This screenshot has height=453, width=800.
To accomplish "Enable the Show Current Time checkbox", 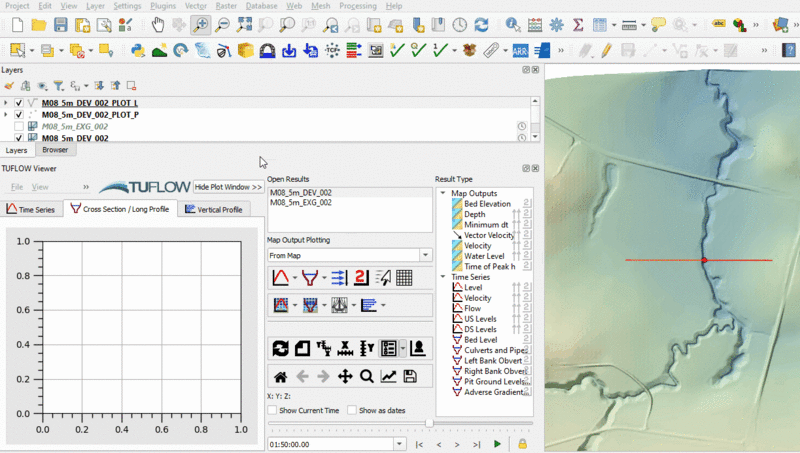I will click(x=273, y=411).
